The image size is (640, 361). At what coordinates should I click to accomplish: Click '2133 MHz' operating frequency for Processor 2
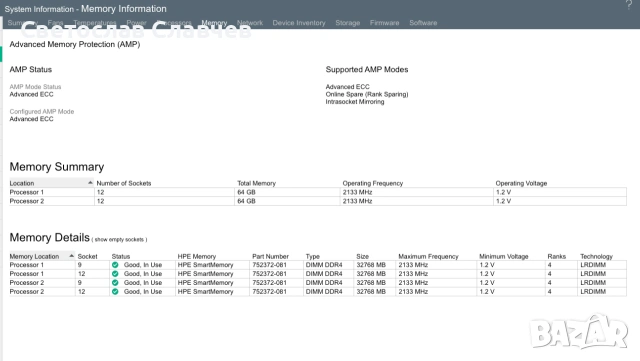[358, 201]
